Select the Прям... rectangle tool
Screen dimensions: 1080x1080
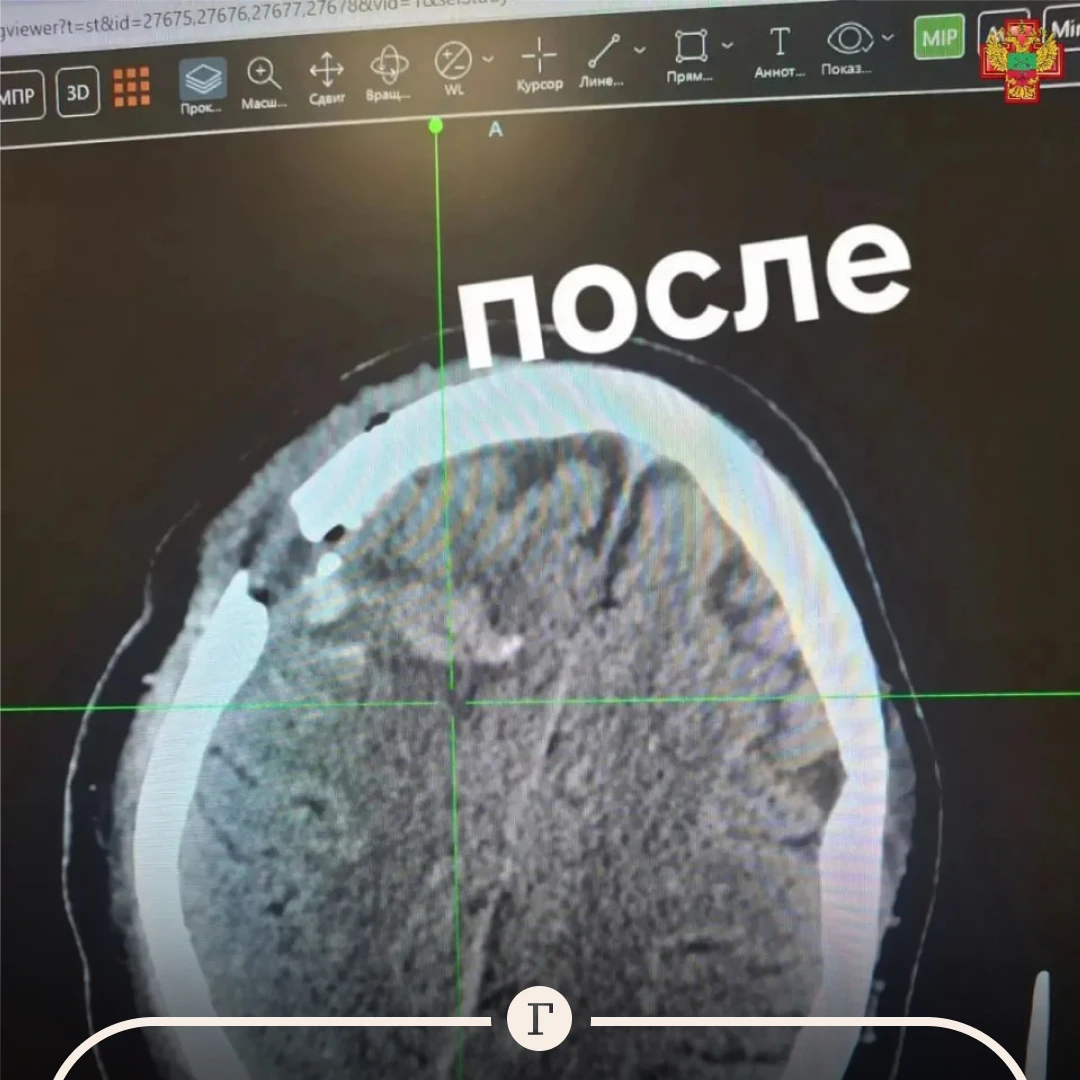click(x=690, y=56)
